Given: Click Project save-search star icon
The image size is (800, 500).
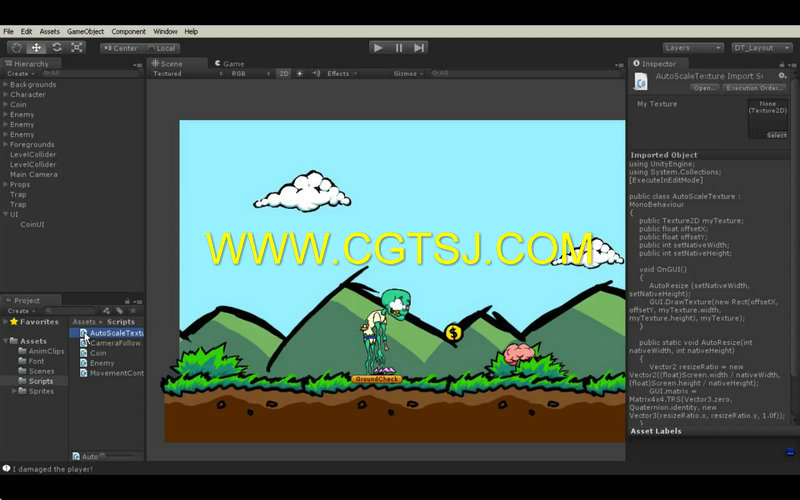Looking at the screenshot, I should click(133, 311).
